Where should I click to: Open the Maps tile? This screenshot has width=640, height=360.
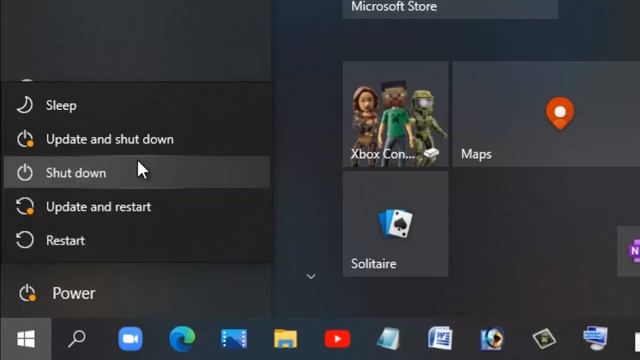click(546, 114)
